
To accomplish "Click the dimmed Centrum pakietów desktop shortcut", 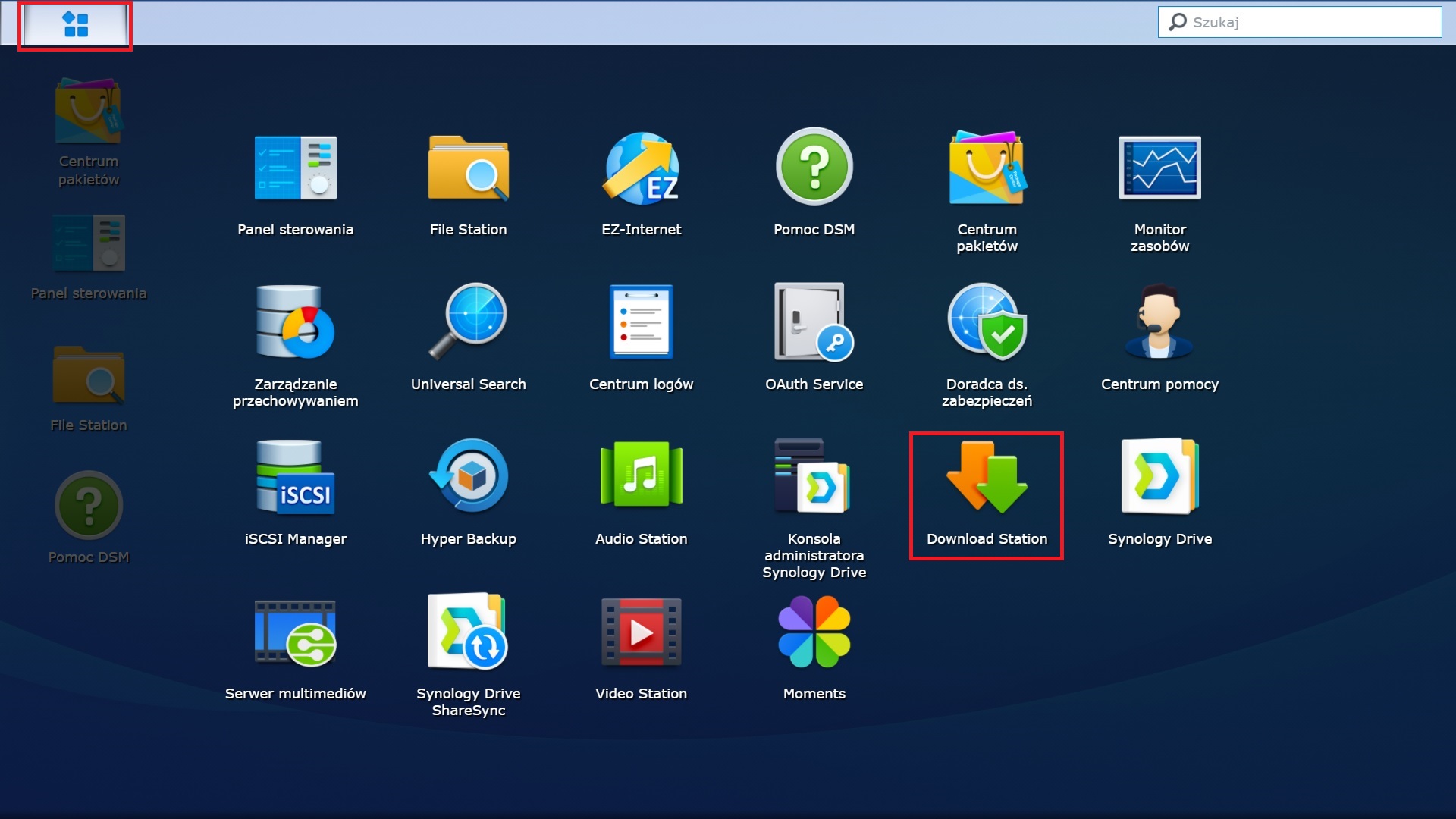I will (89, 132).
